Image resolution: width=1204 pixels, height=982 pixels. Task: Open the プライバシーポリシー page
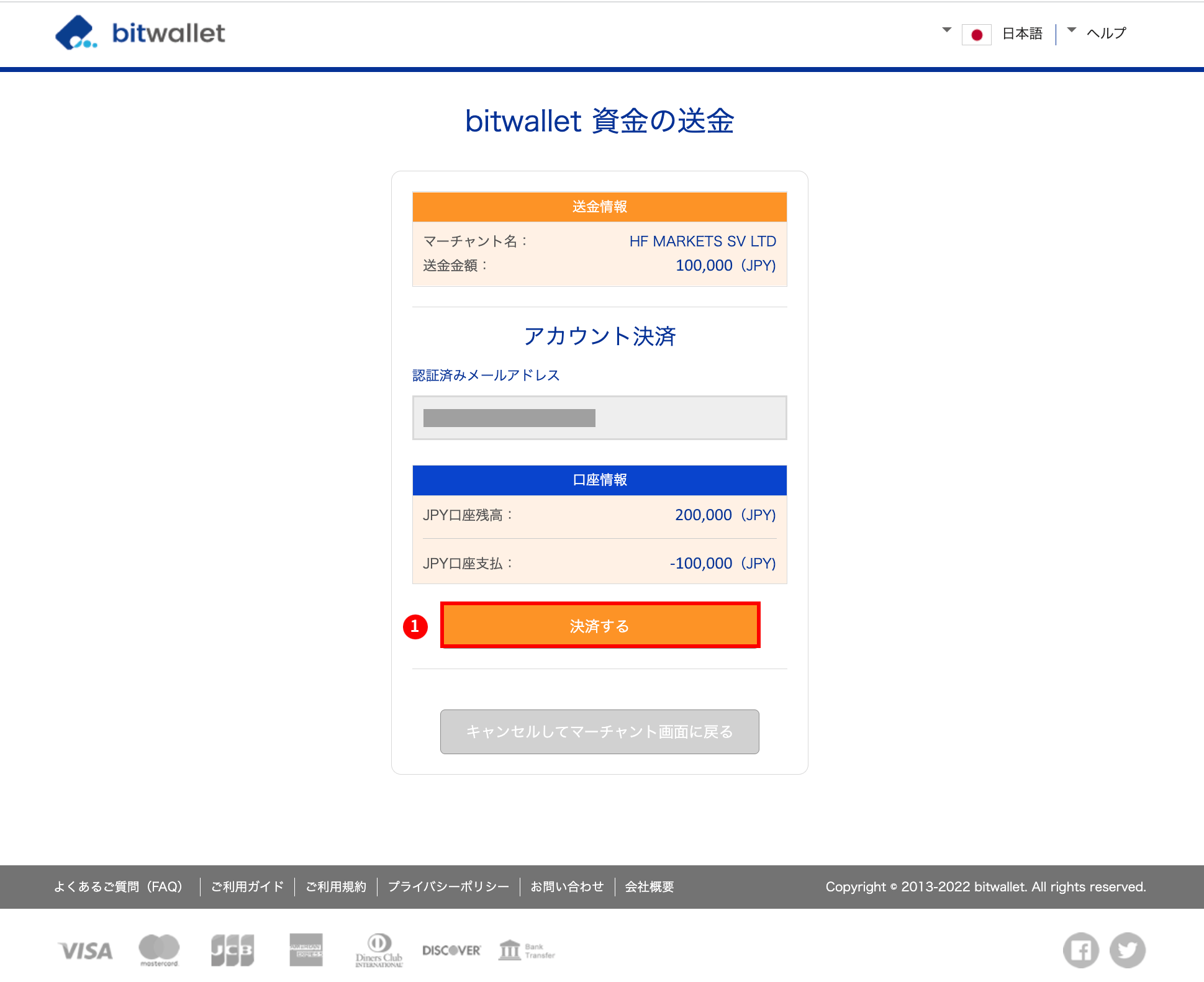tap(448, 886)
